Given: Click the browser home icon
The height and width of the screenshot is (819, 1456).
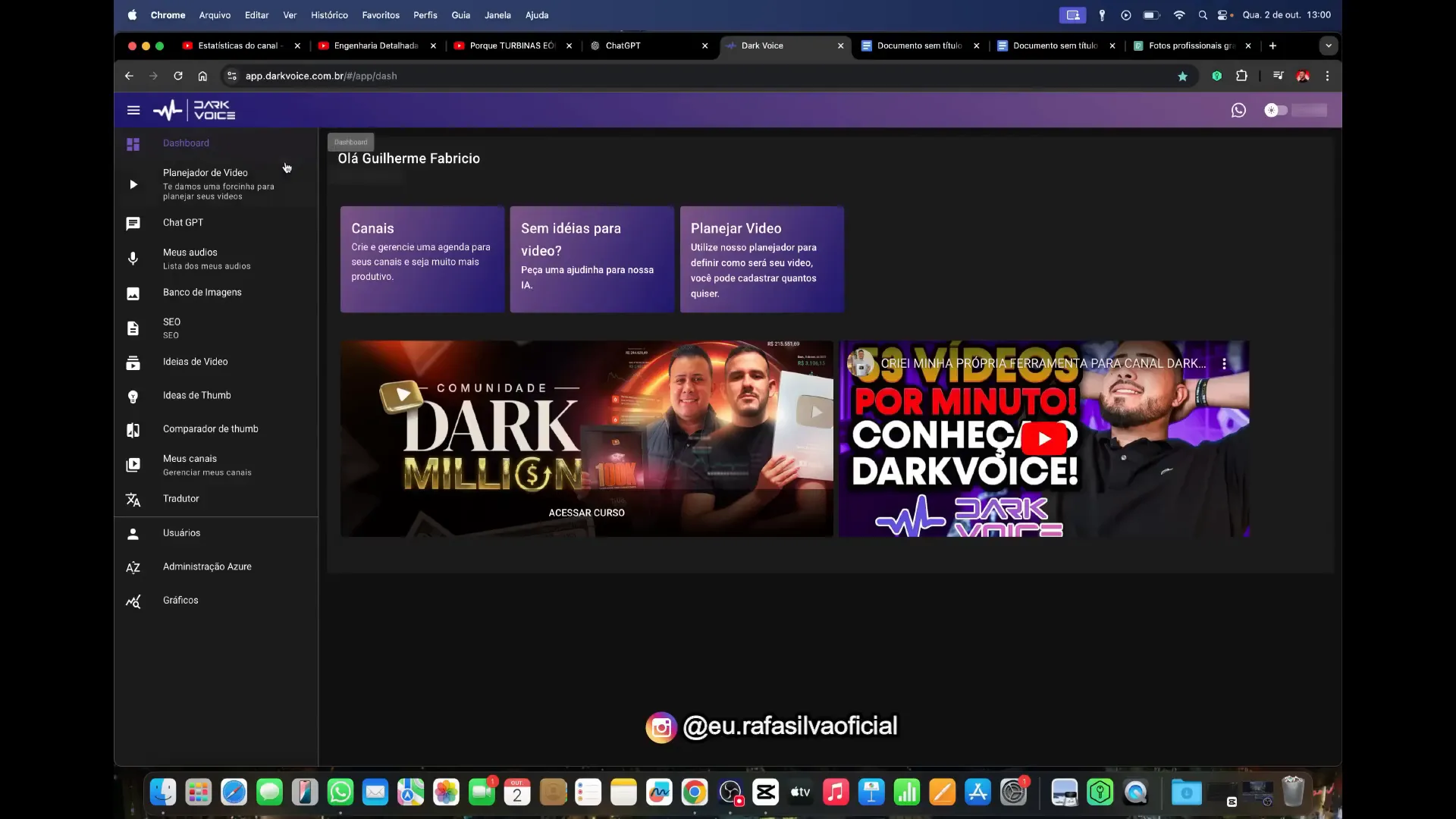Looking at the screenshot, I should point(202,76).
